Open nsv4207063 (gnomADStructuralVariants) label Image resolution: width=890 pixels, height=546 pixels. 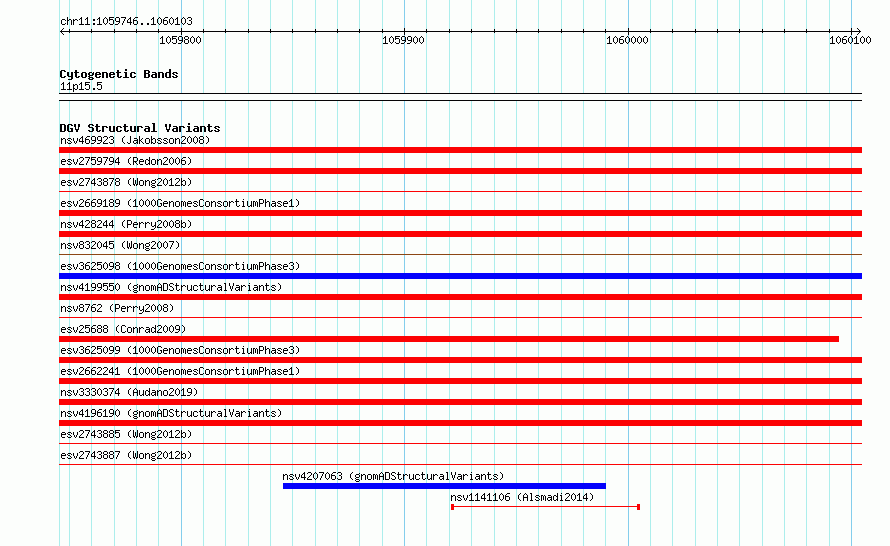[x=393, y=476]
